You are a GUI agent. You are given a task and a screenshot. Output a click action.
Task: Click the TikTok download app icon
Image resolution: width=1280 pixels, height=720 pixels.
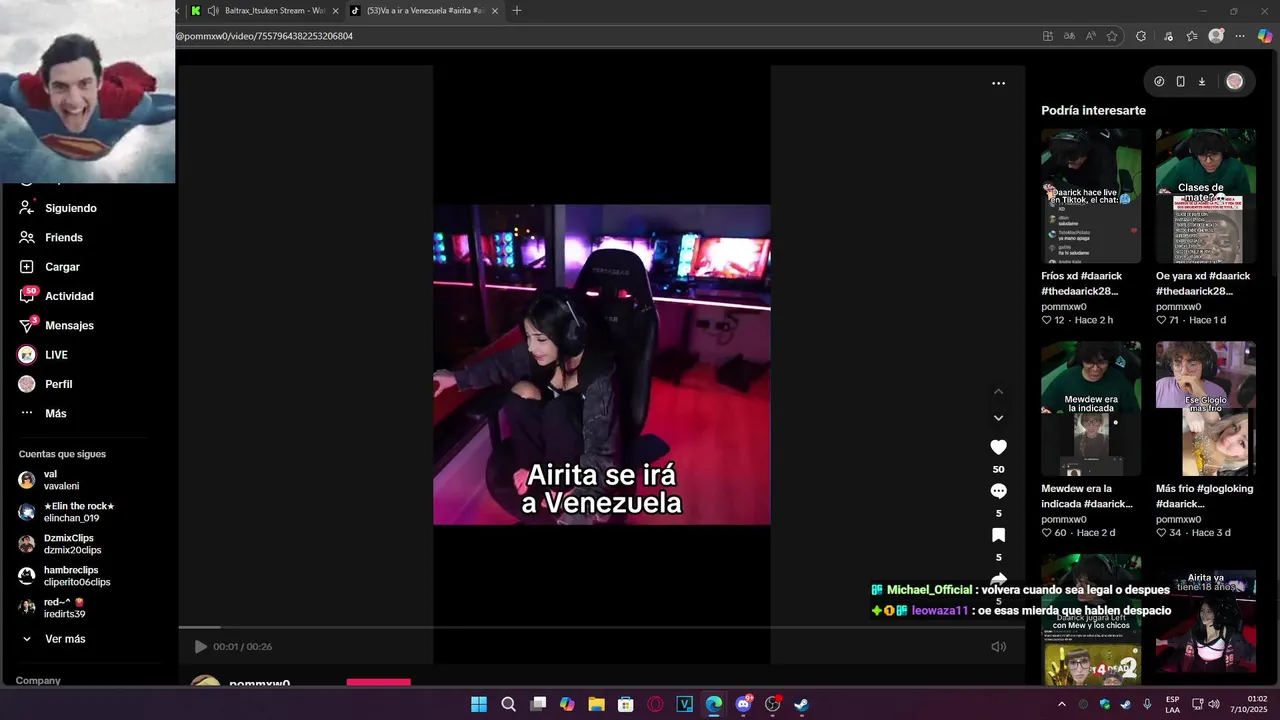pos(1201,82)
